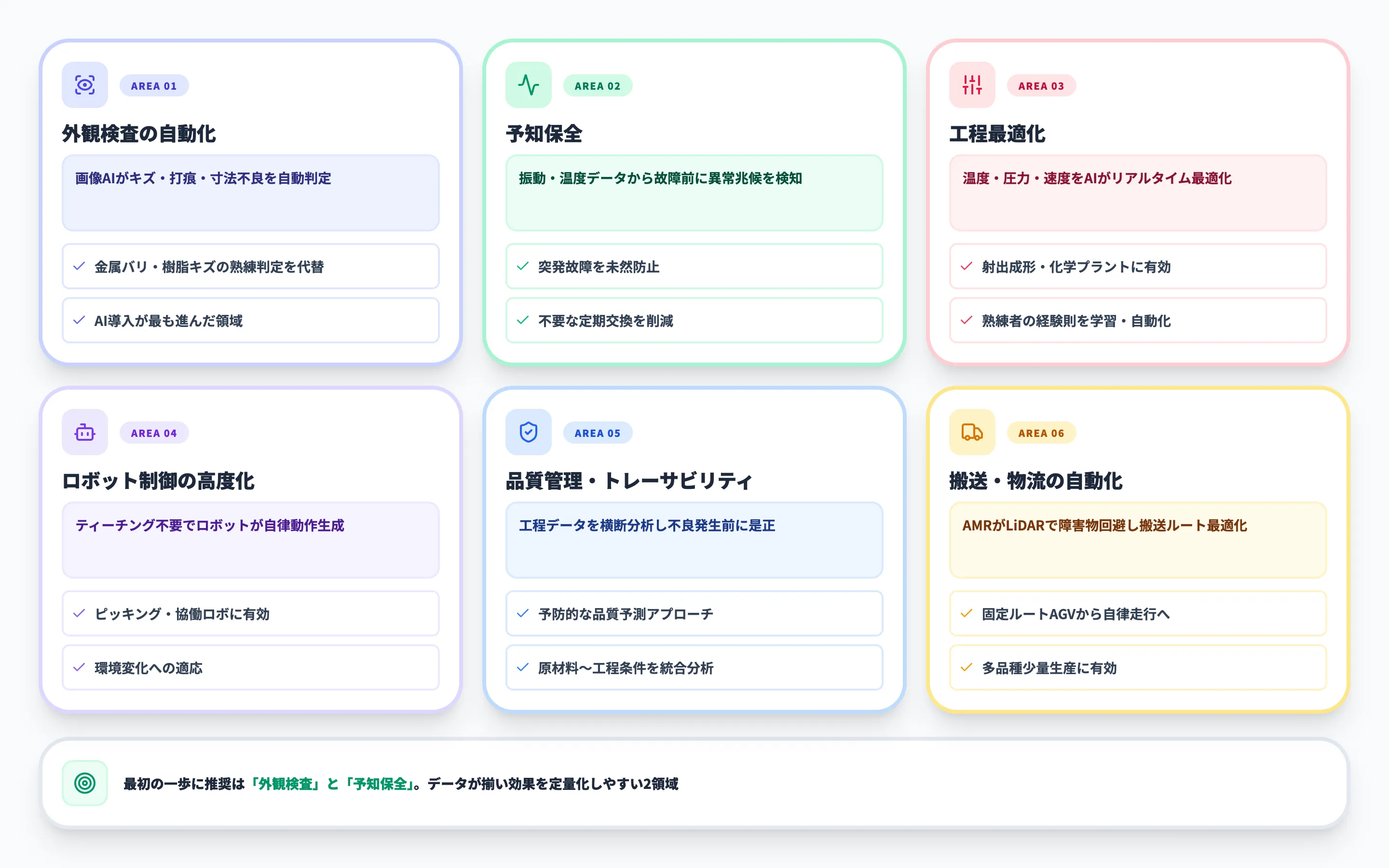
Task: Click the AREA 03 badge
Action: 1042,85
